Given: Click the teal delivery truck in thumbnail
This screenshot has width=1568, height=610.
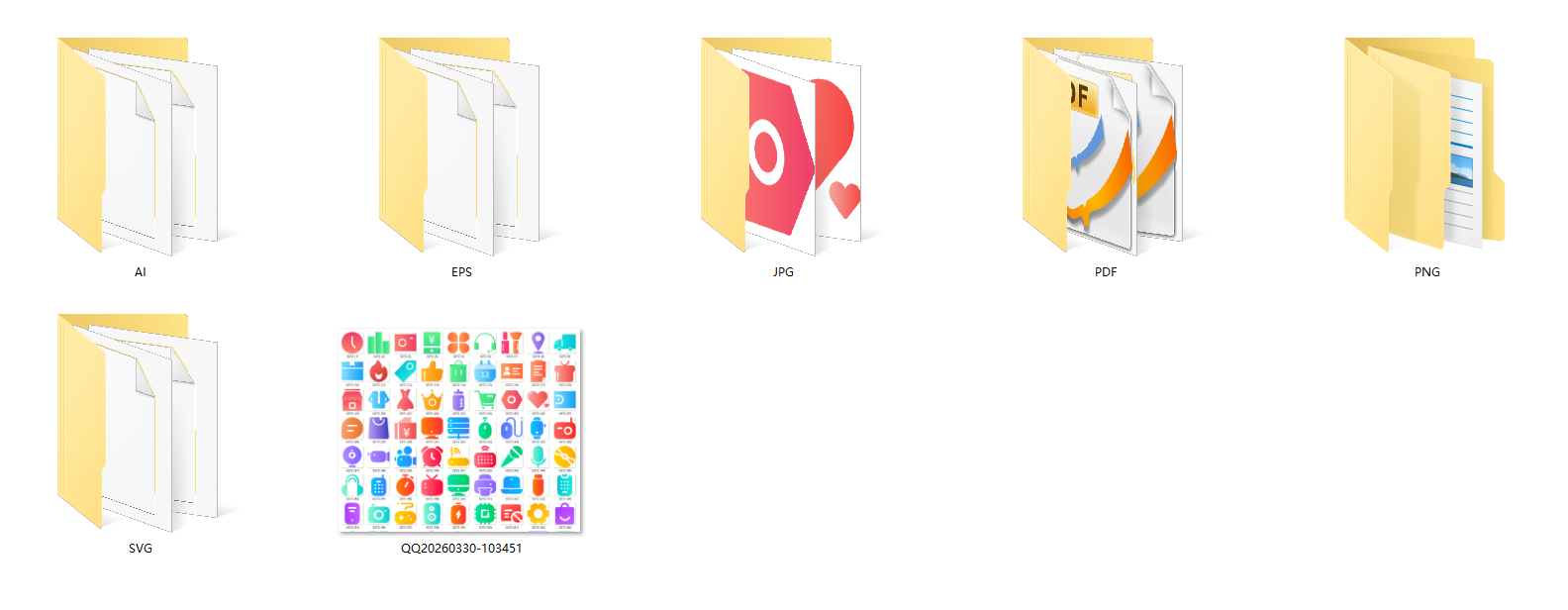Looking at the screenshot, I should [x=564, y=343].
